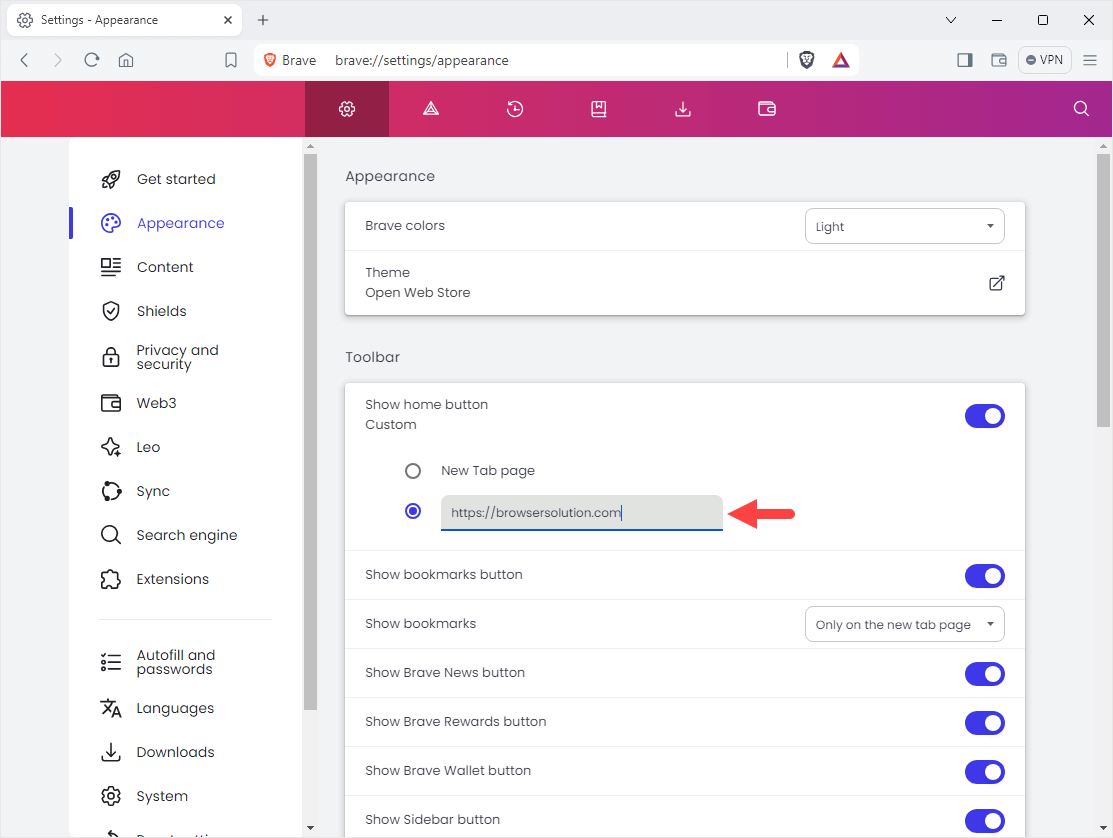Open Privacy and security settings
Image resolution: width=1113 pixels, height=838 pixels.
tap(177, 357)
